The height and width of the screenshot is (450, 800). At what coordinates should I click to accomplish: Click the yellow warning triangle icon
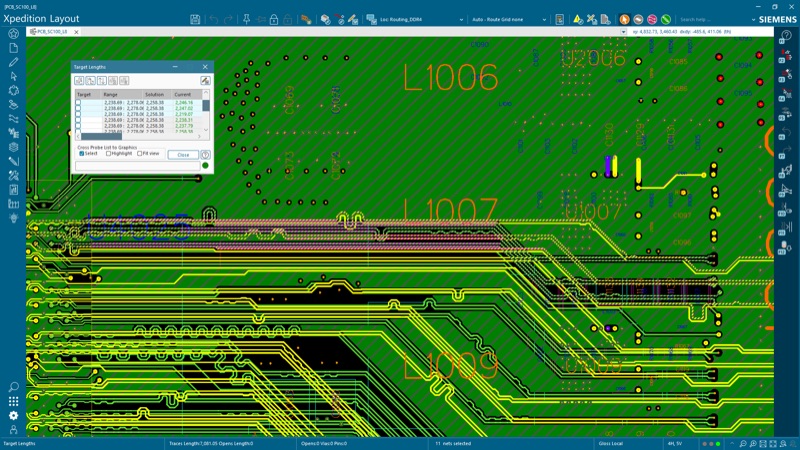point(578,19)
